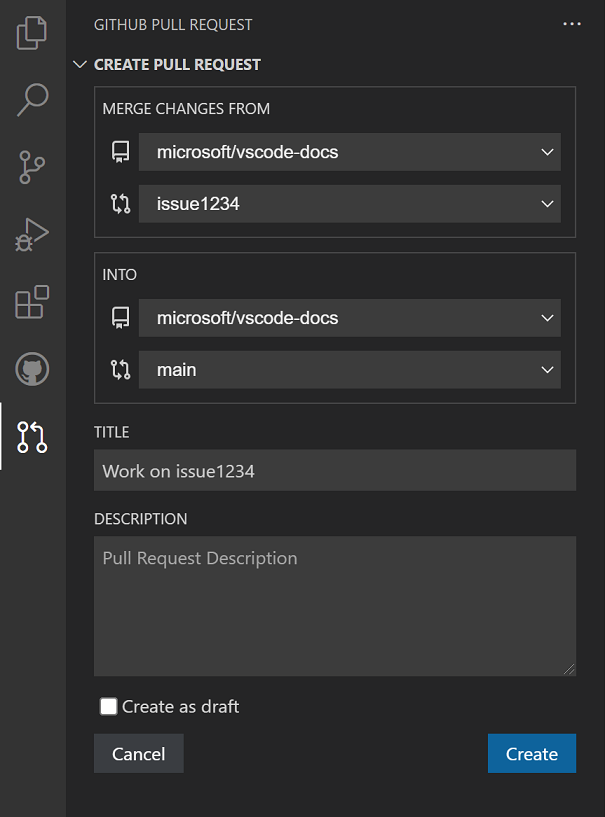The height and width of the screenshot is (817, 605).
Task: Open the INTO repository dropdown
Action: click(350, 317)
